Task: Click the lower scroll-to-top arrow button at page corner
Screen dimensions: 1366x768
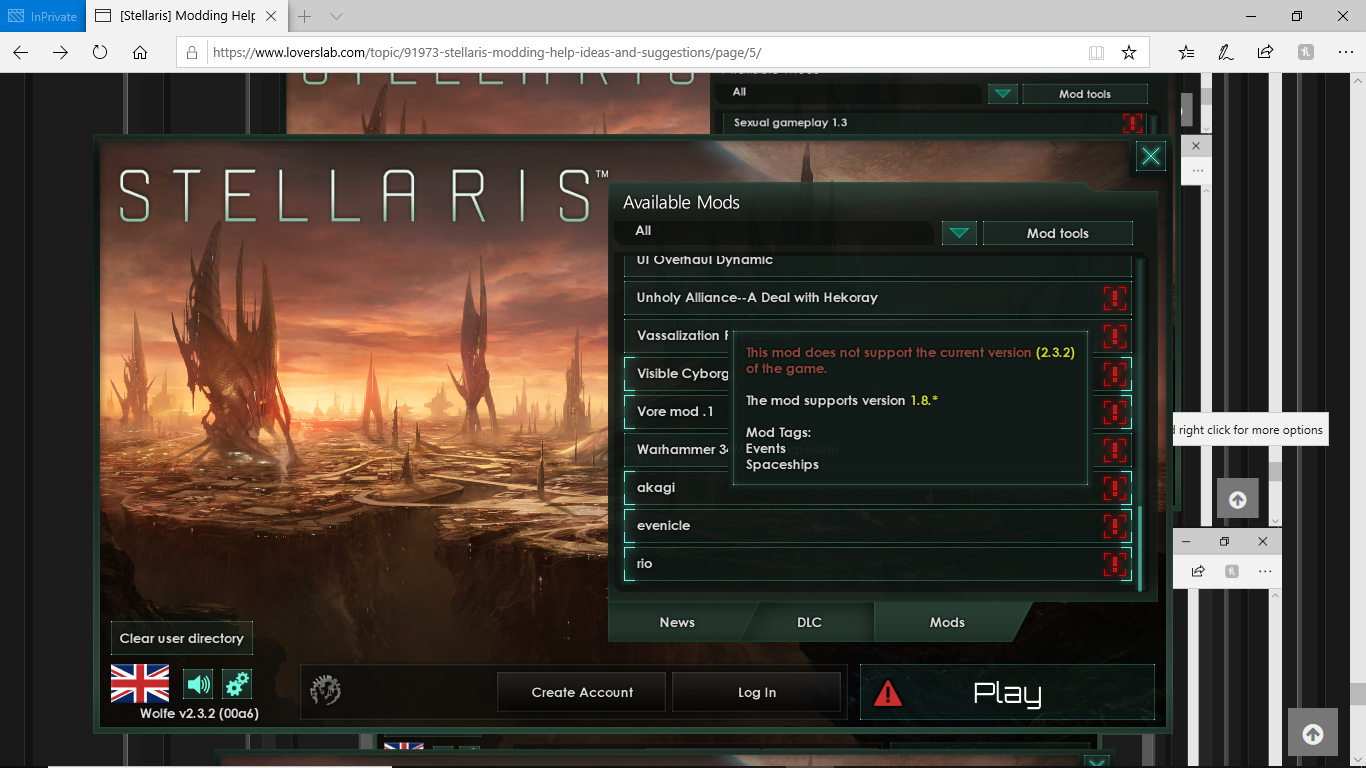Action: point(1313,734)
